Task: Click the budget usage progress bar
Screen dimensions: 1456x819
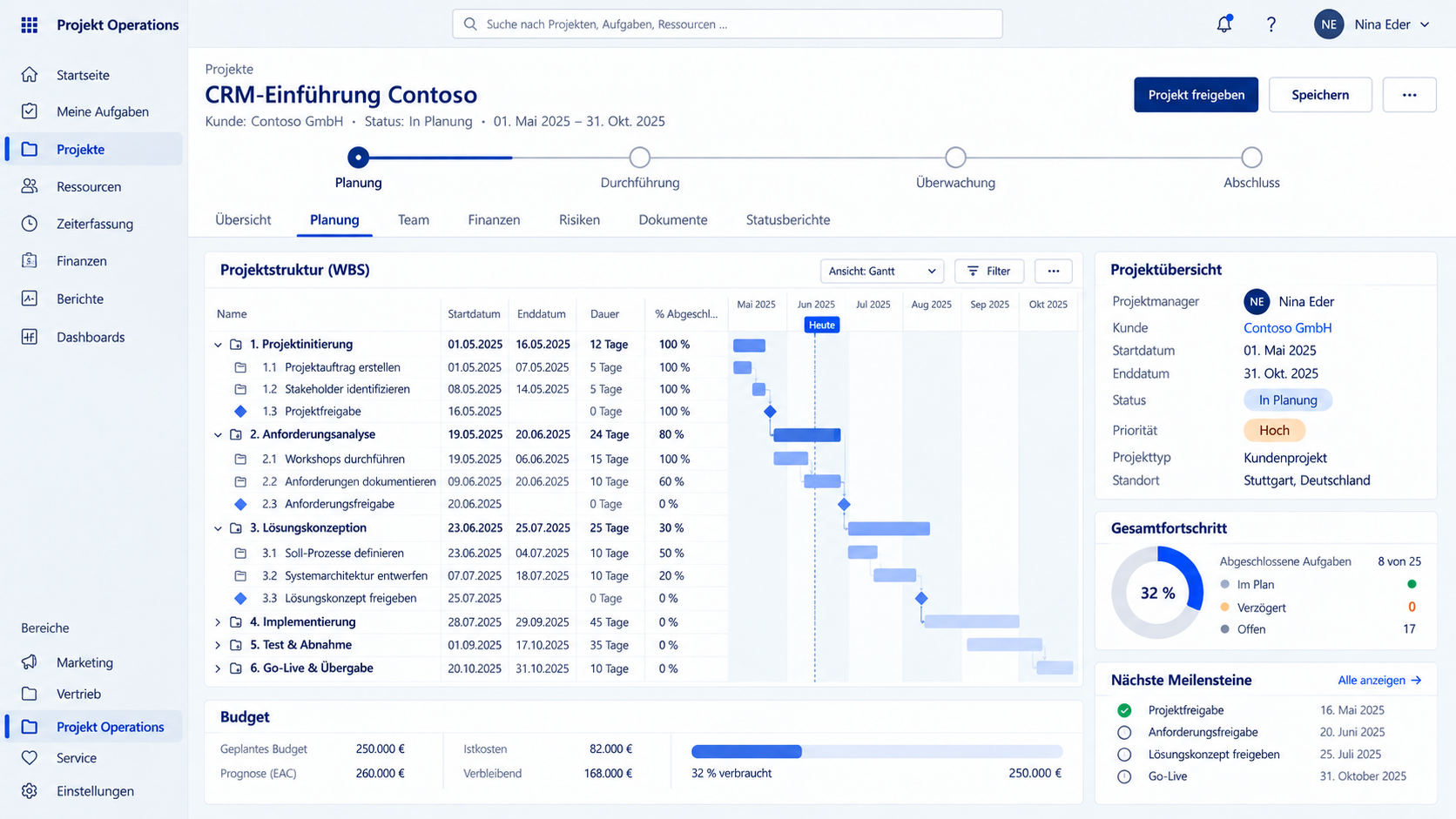Action: pyautogui.click(x=877, y=751)
